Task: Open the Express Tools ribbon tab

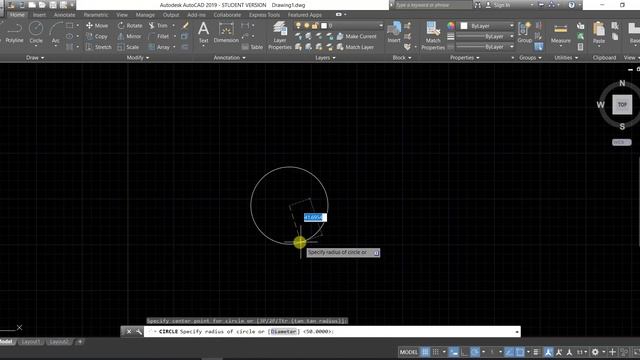Action: [x=264, y=15]
